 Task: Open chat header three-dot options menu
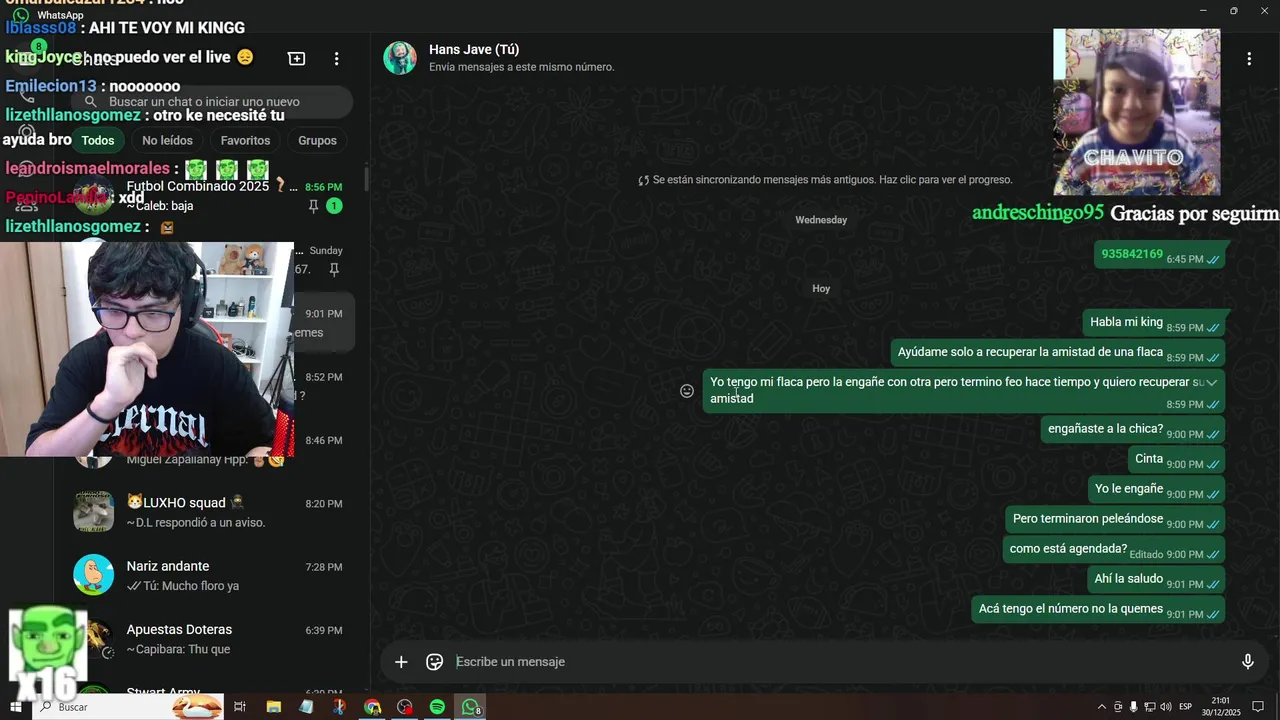click(x=1248, y=59)
